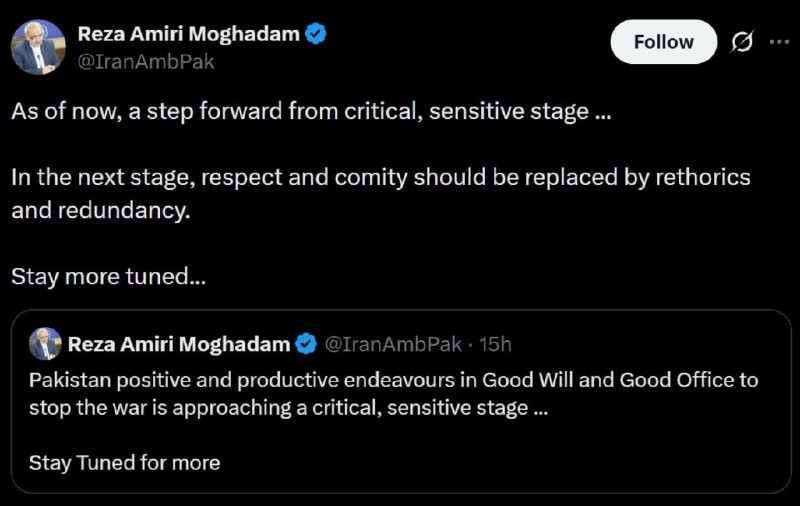Viewport: 800px width, 506px height.
Task: Click the verified badge in the quoted post
Action: tap(306, 344)
